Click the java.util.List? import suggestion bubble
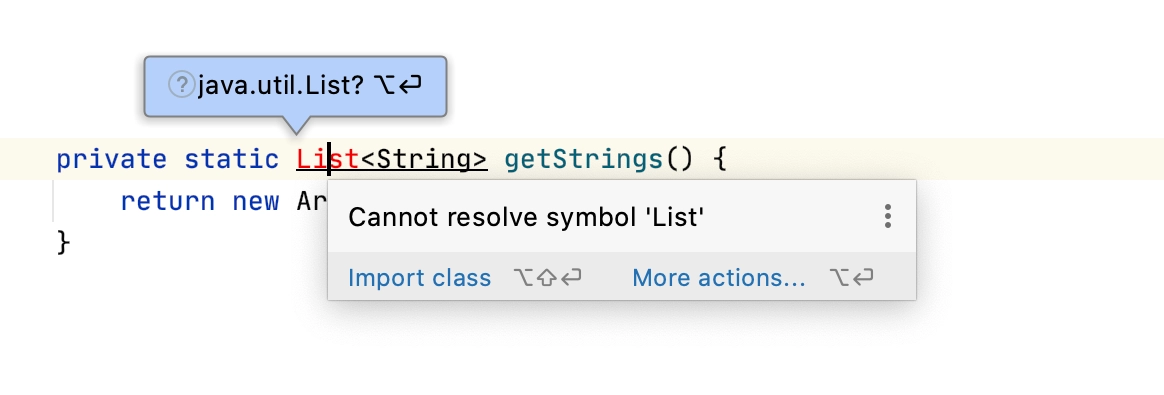 point(295,86)
